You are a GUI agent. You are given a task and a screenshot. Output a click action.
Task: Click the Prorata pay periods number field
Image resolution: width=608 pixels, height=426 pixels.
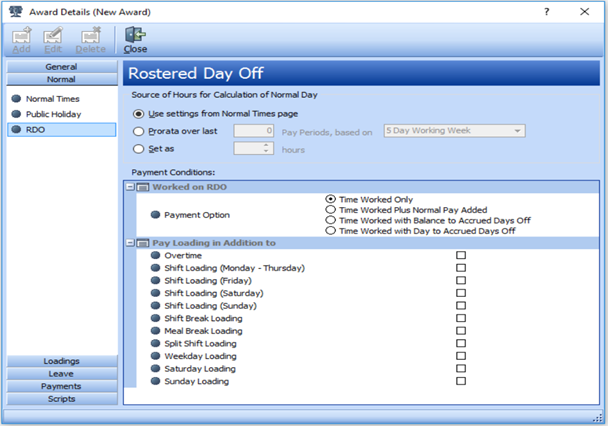point(254,131)
